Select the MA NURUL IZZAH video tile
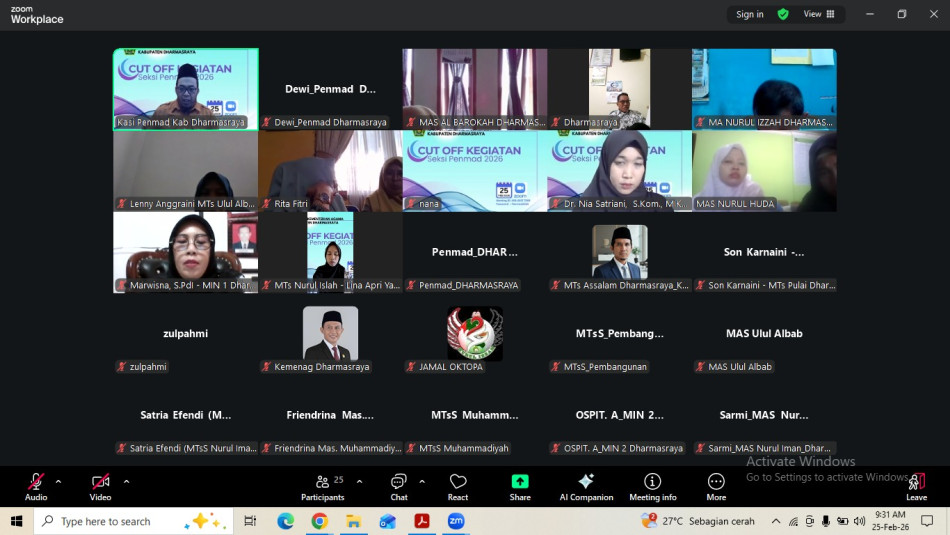This screenshot has width=950, height=535. point(764,89)
